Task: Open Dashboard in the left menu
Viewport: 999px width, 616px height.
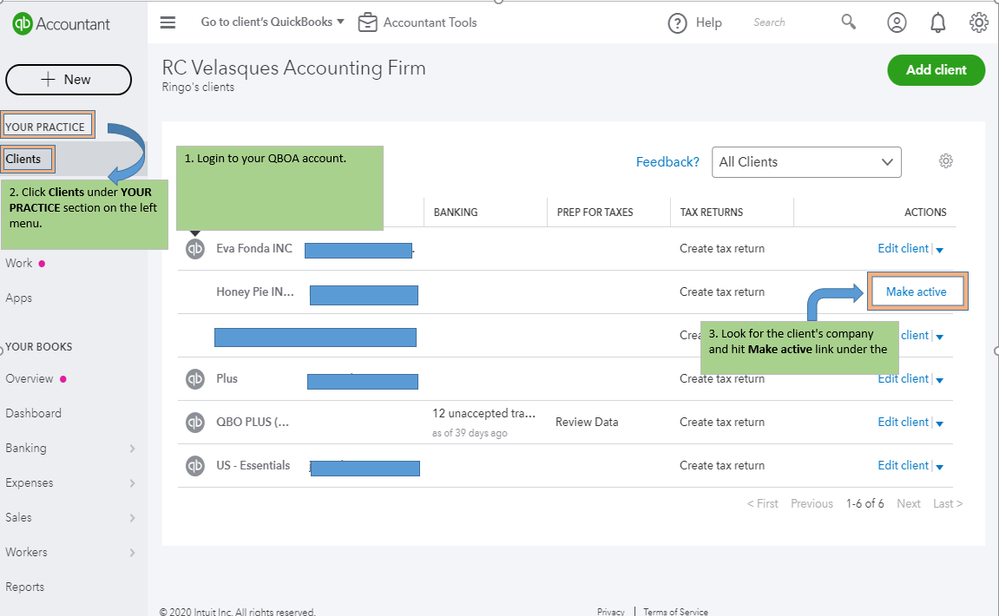Action: (x=33, y=413)
